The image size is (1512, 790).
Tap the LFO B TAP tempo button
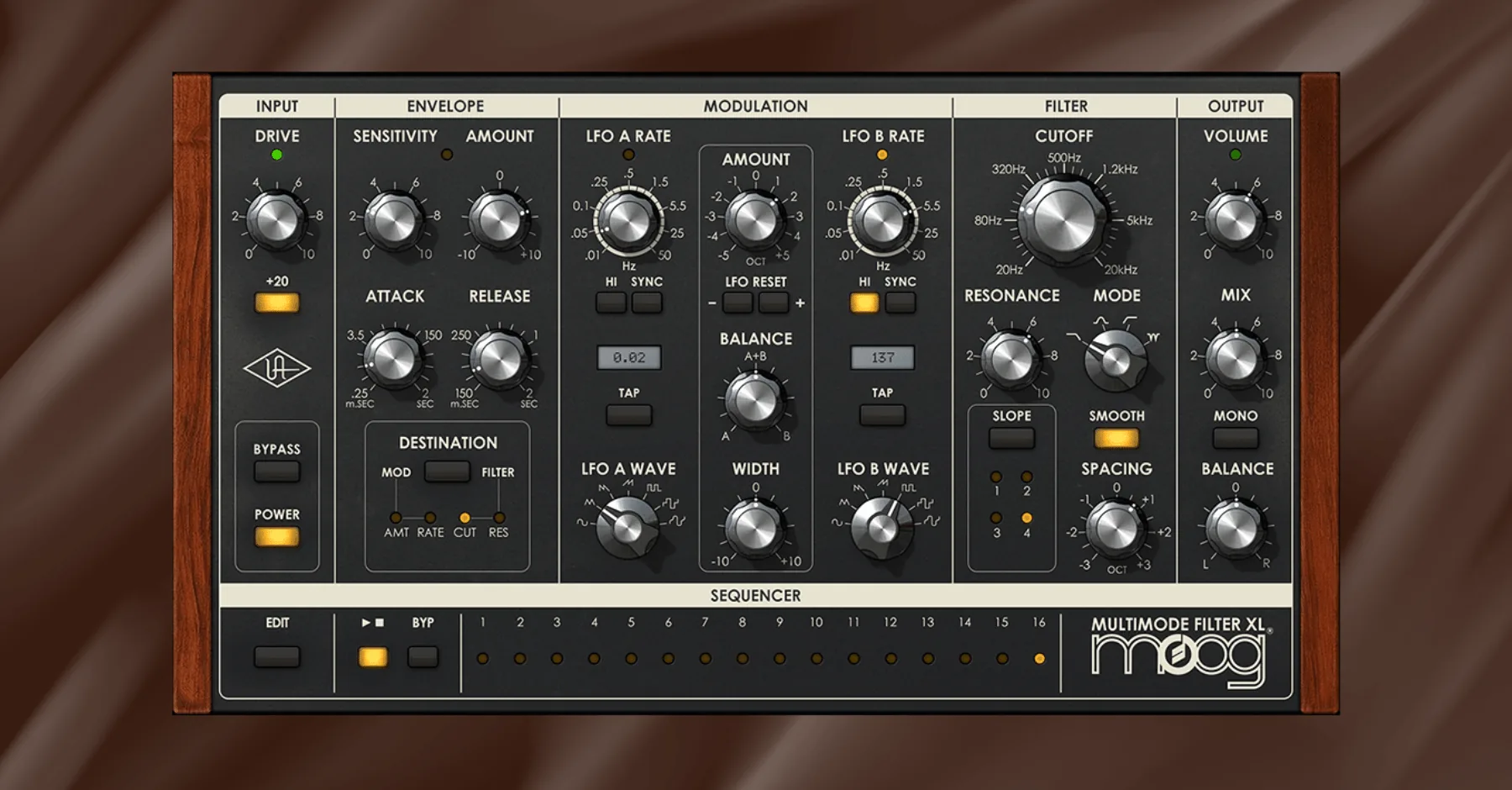click(882, 415)
